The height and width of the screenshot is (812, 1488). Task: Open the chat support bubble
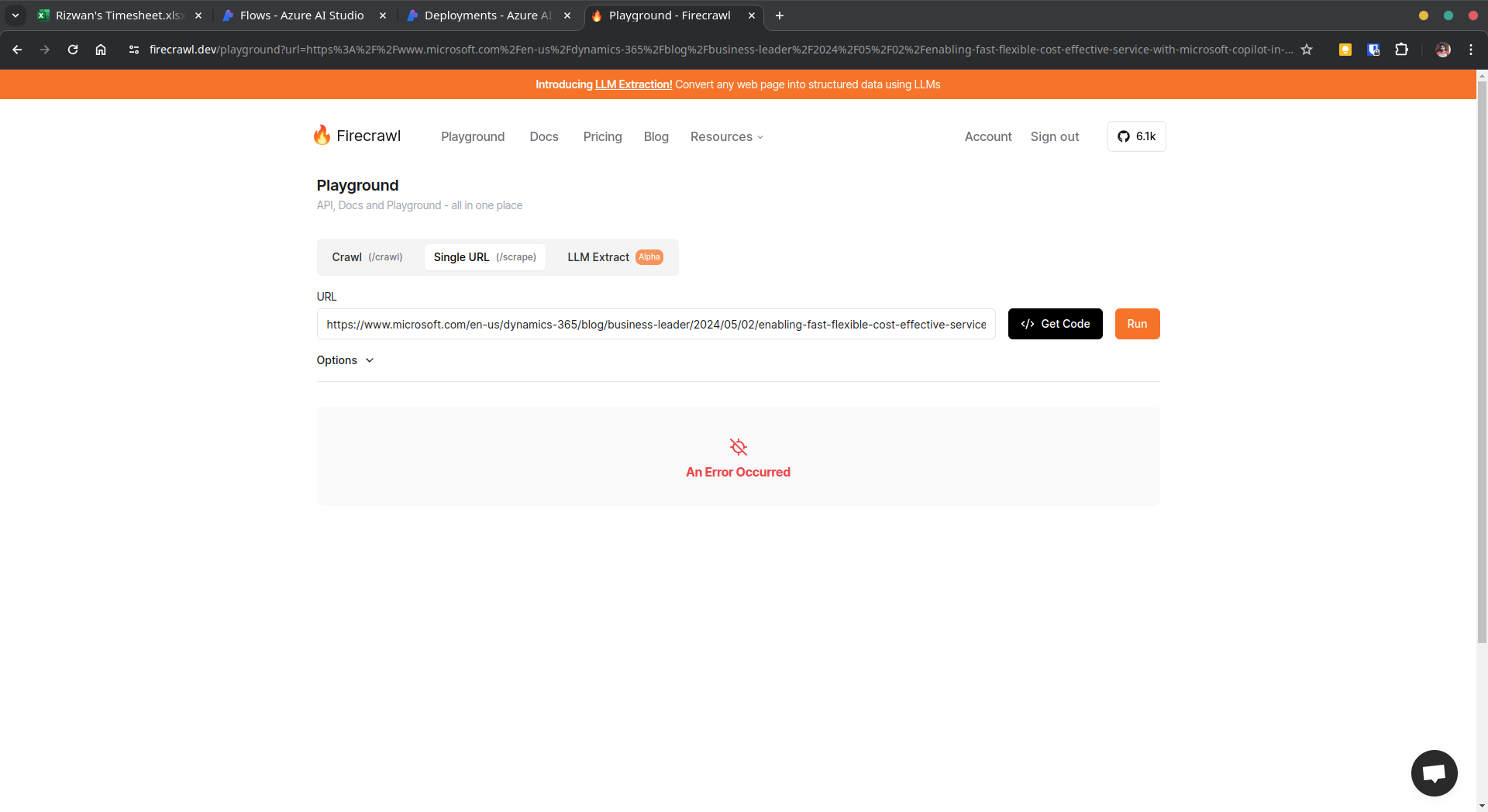coord(1434,772)
